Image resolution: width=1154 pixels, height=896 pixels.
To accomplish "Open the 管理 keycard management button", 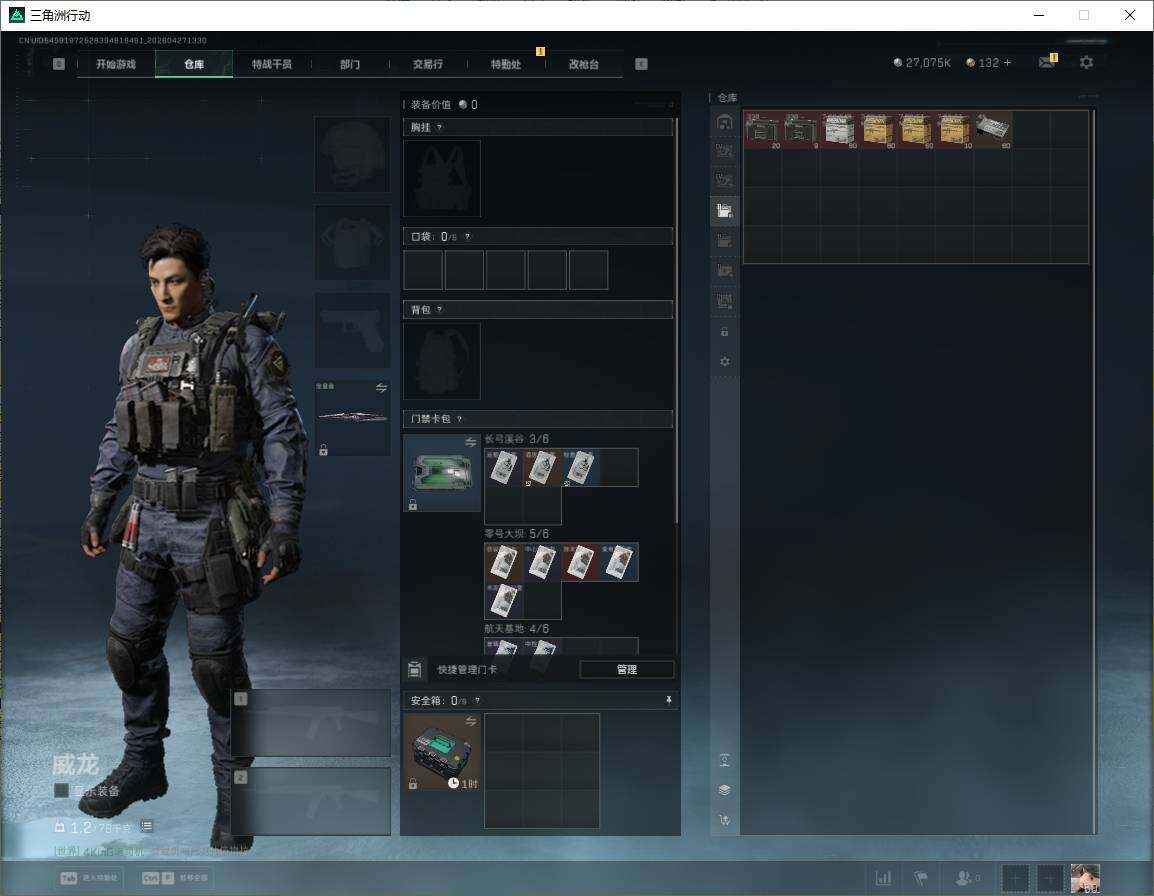I will (626, 669).
